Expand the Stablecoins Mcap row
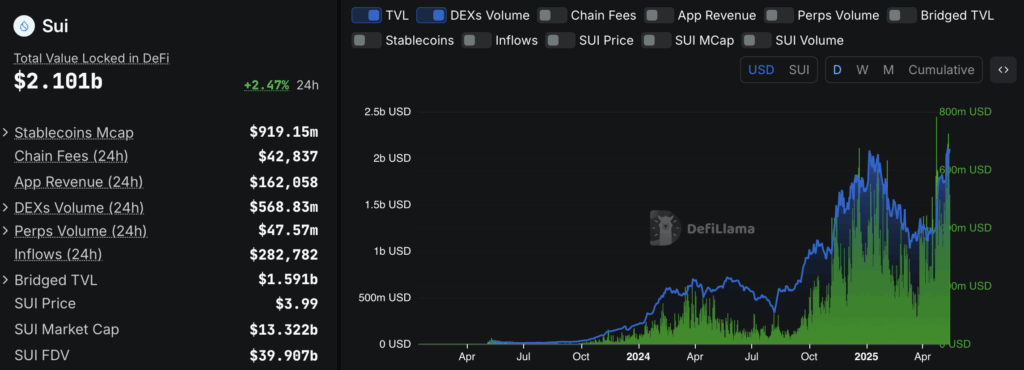The image size is (1024, 370). pos(6,133)
